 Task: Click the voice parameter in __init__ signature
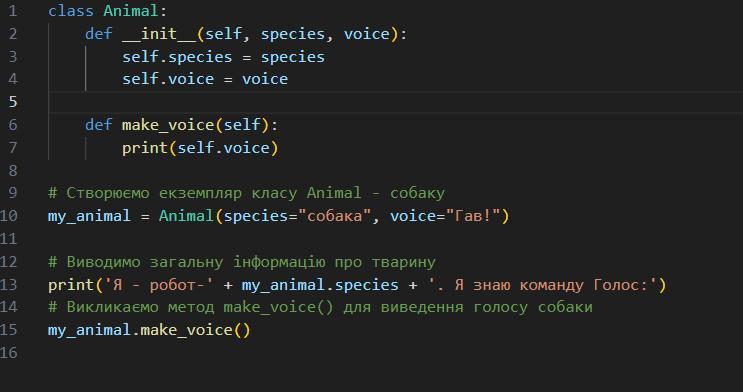tap(367, 34)
